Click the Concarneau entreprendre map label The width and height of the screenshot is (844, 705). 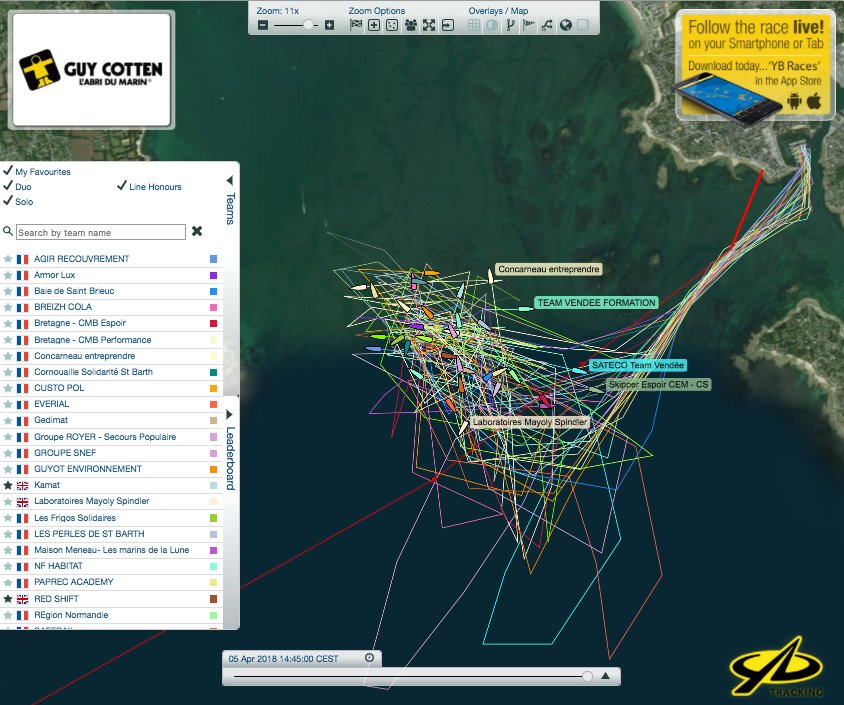click(548, 269)
